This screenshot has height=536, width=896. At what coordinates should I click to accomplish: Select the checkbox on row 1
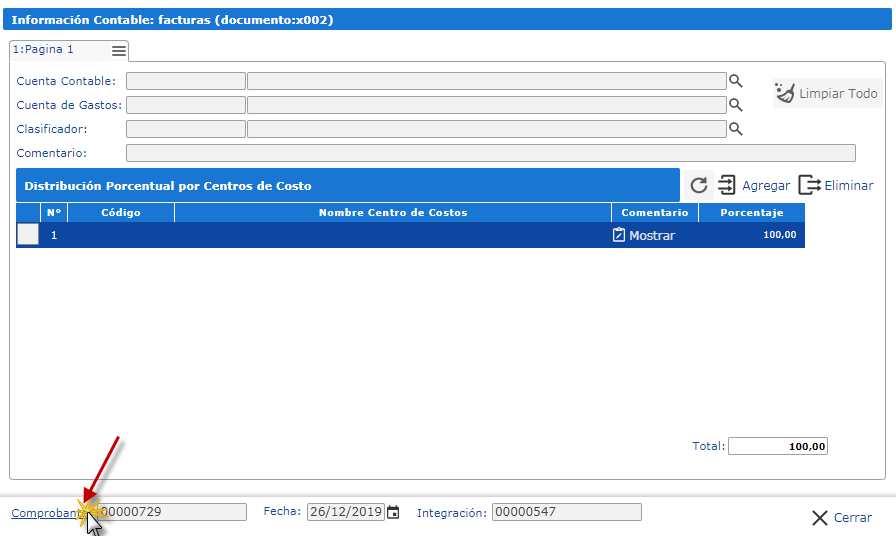click(x=28, y=235)
